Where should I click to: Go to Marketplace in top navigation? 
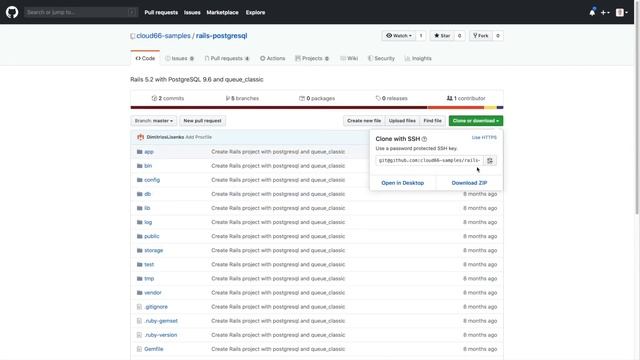(222, 13)
